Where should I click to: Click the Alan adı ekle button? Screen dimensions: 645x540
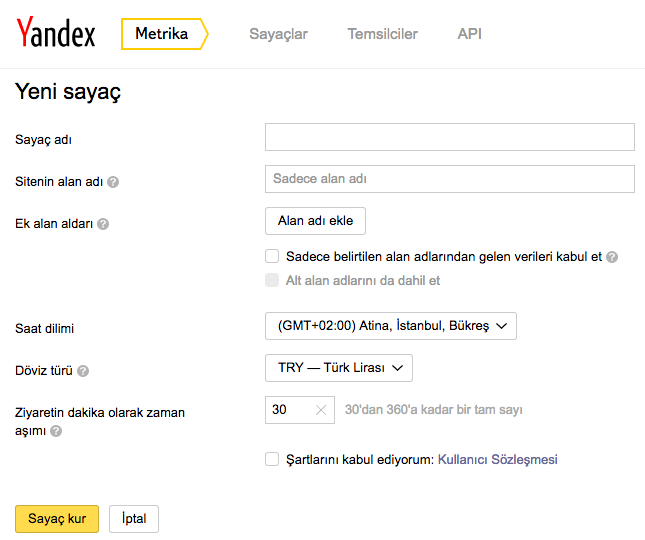point(315,221)
